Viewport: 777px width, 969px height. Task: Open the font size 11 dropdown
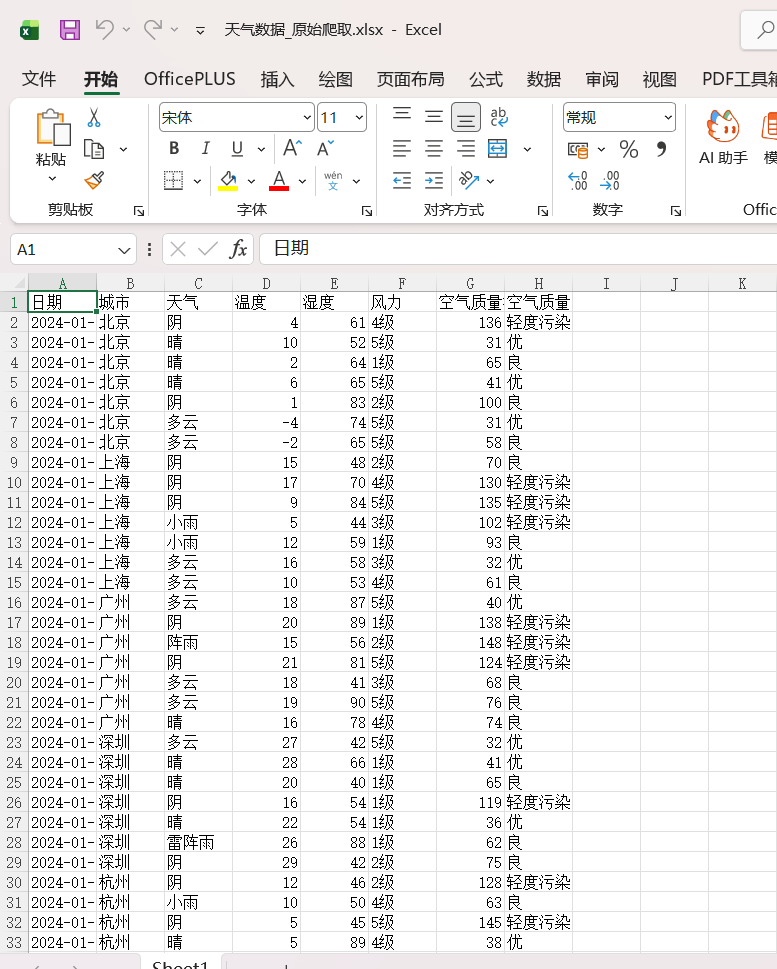(x=359, y=117)
